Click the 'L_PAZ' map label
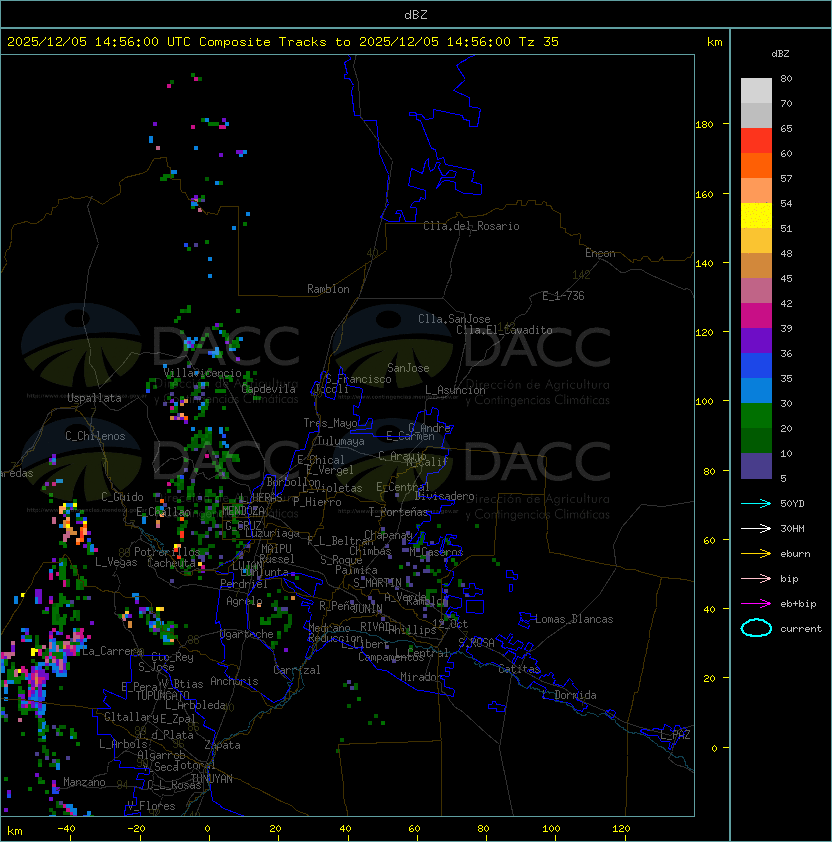 pyautogui.click(x=675, y=735)
